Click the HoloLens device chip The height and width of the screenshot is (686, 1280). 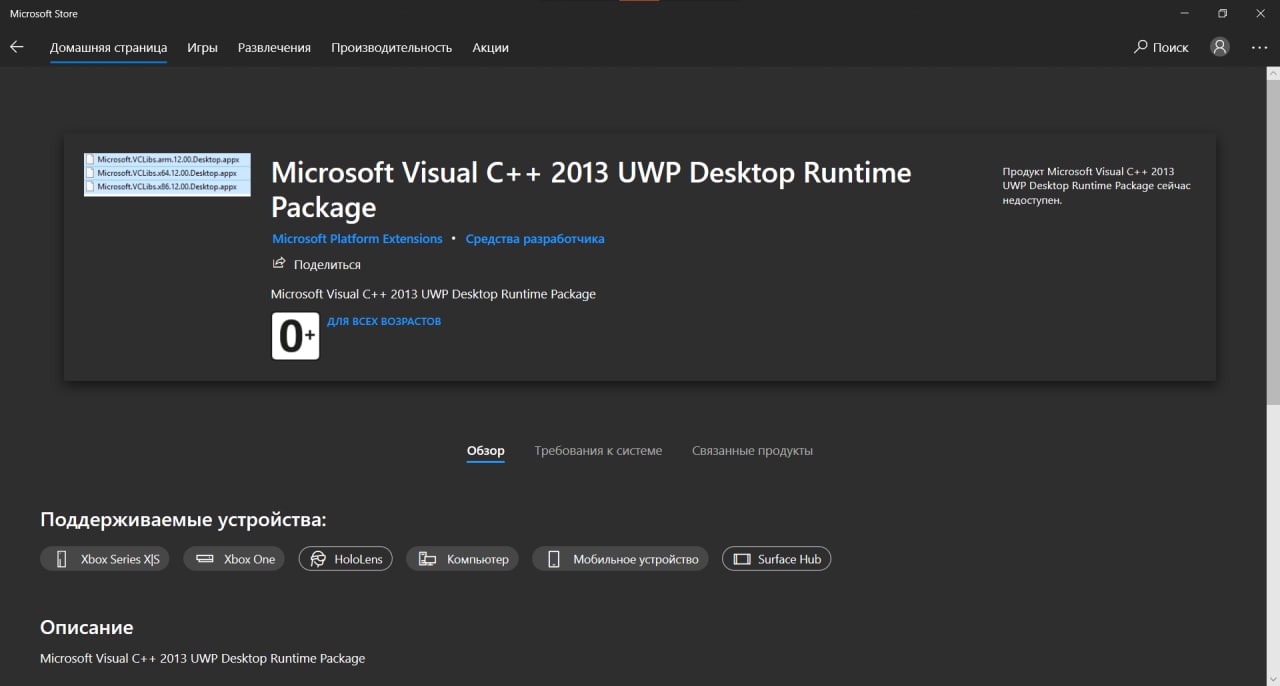pos(346,559)
